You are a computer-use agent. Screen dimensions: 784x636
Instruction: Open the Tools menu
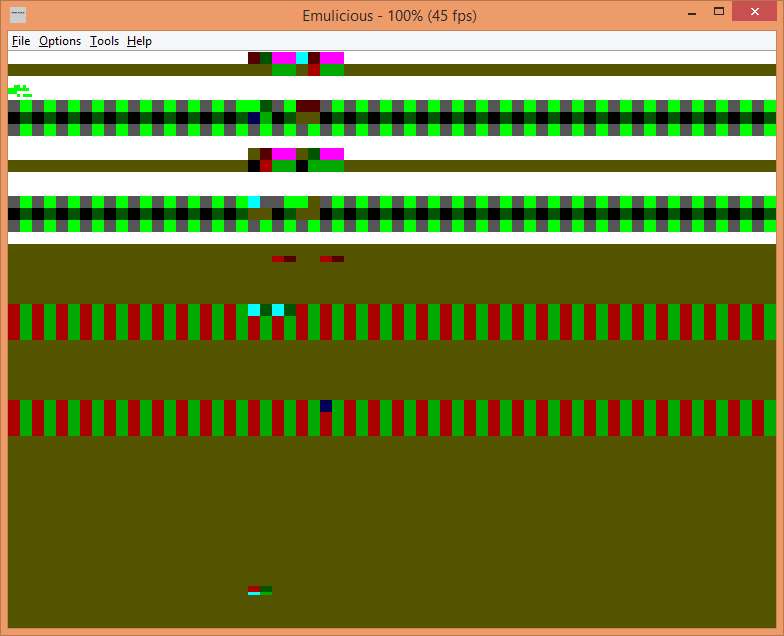coord(104,41)
